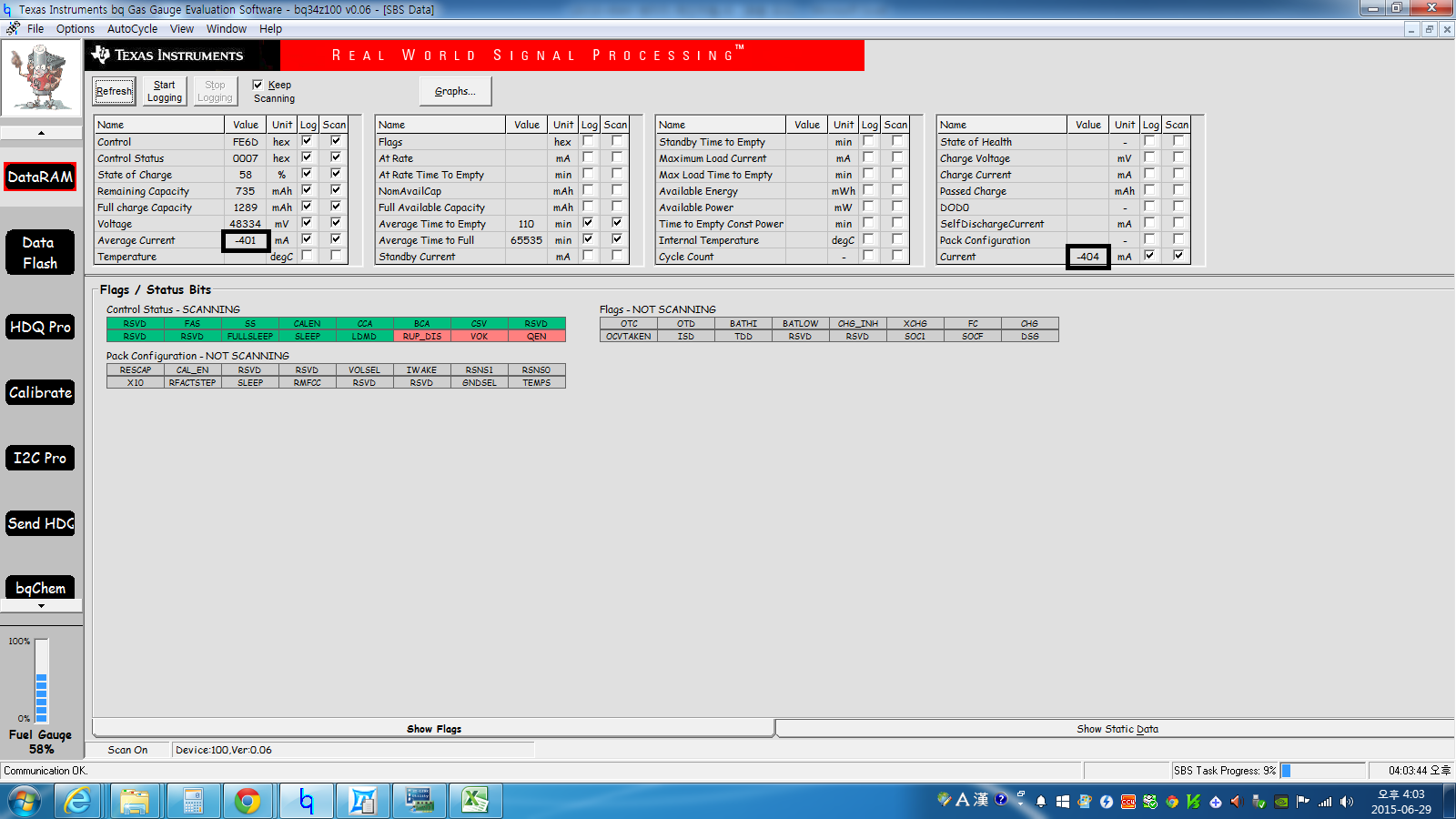Click the FULLSLEEP status bit

tap(250, 337)
